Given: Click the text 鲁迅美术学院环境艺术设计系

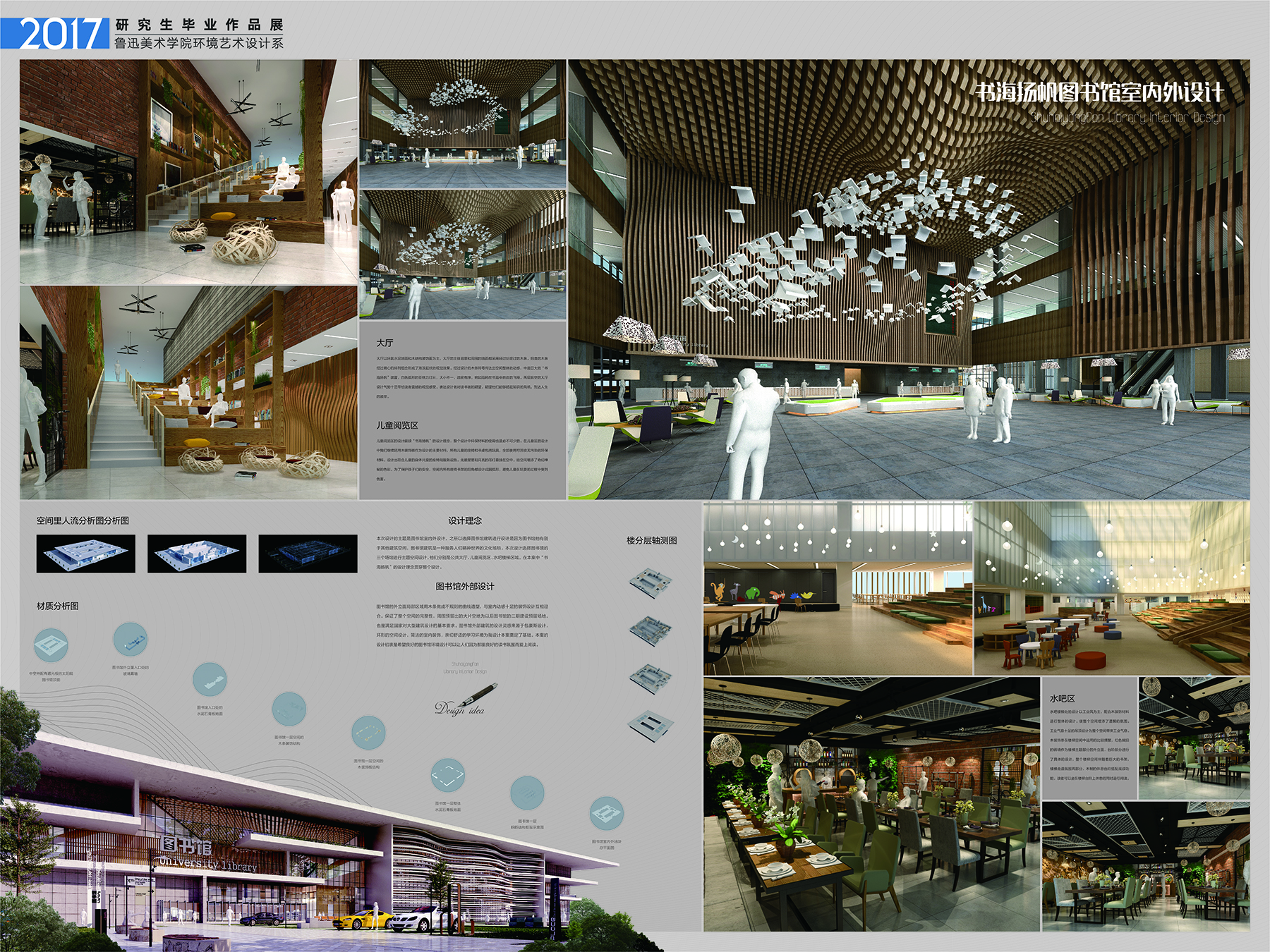Looking at the screenshot, I should tap(199, 43).
